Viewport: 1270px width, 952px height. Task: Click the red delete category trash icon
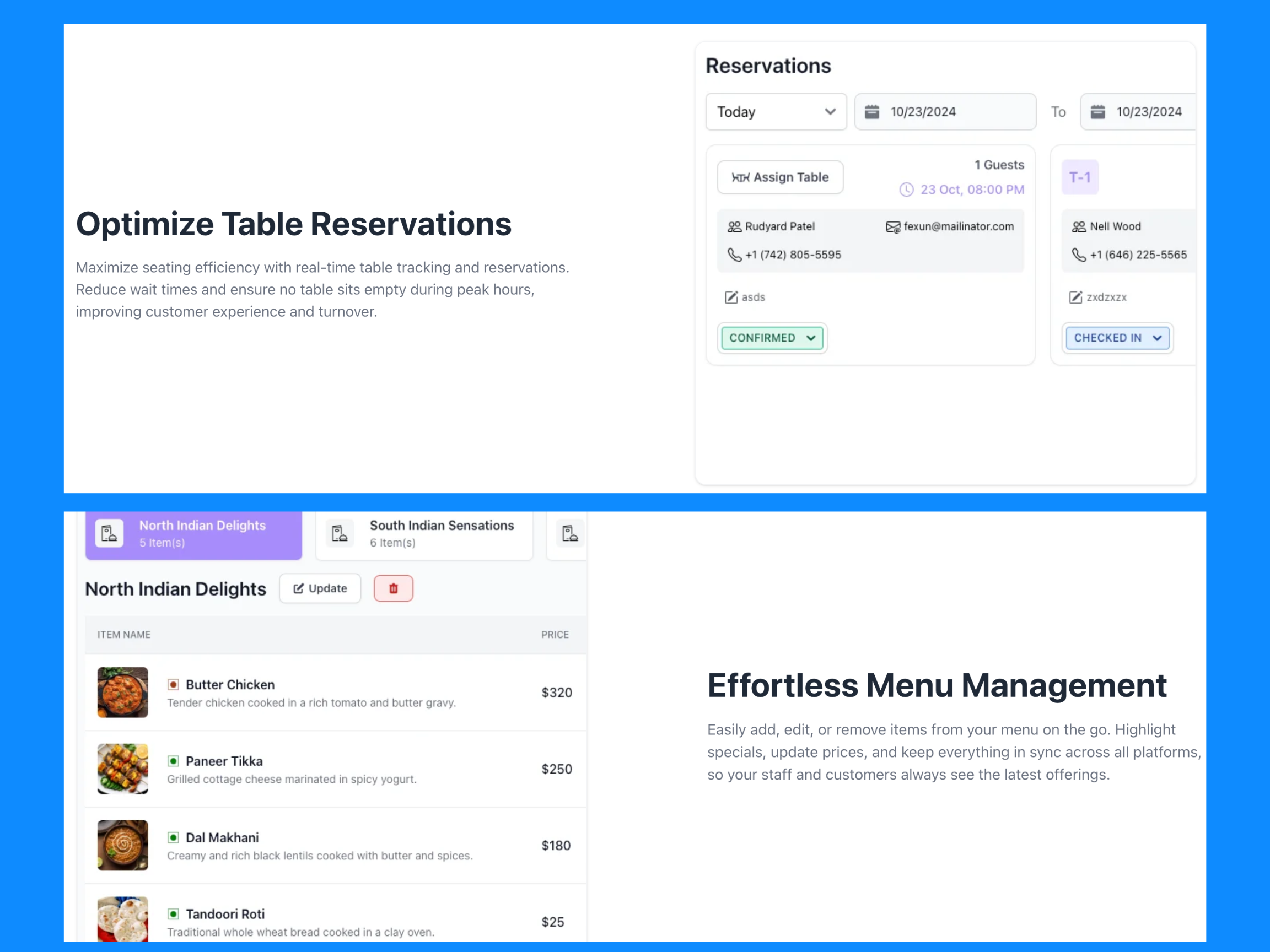coord(393,588)
